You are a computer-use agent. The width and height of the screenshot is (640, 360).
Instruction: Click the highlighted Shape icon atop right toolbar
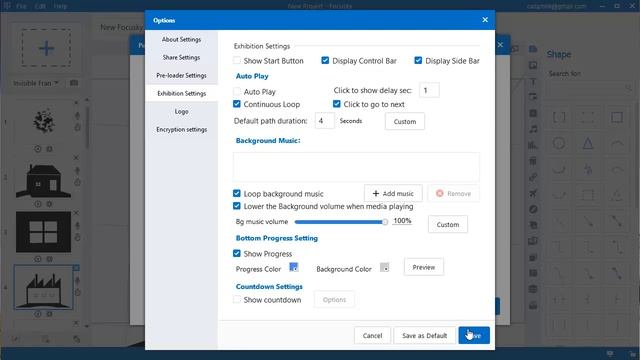tap(533, 49)
